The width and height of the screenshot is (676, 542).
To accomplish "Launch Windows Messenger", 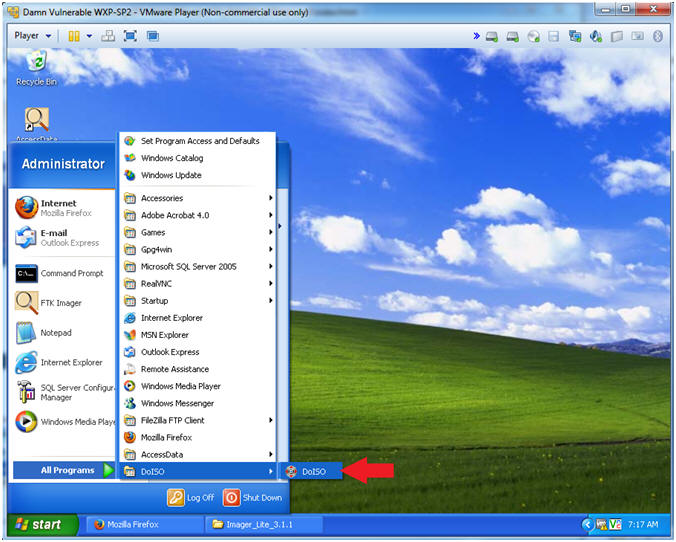I will click(x=197, y=403).
